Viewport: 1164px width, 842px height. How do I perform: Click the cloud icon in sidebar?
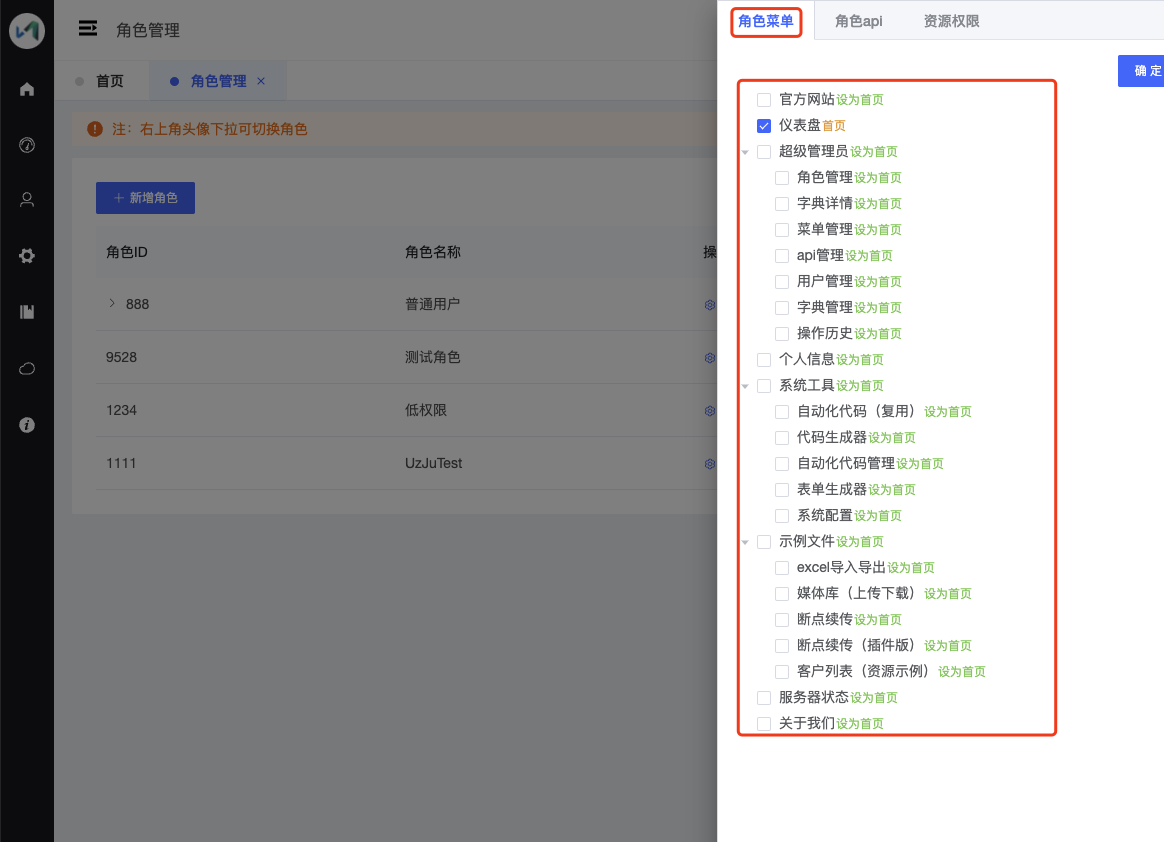click(27, 369)
